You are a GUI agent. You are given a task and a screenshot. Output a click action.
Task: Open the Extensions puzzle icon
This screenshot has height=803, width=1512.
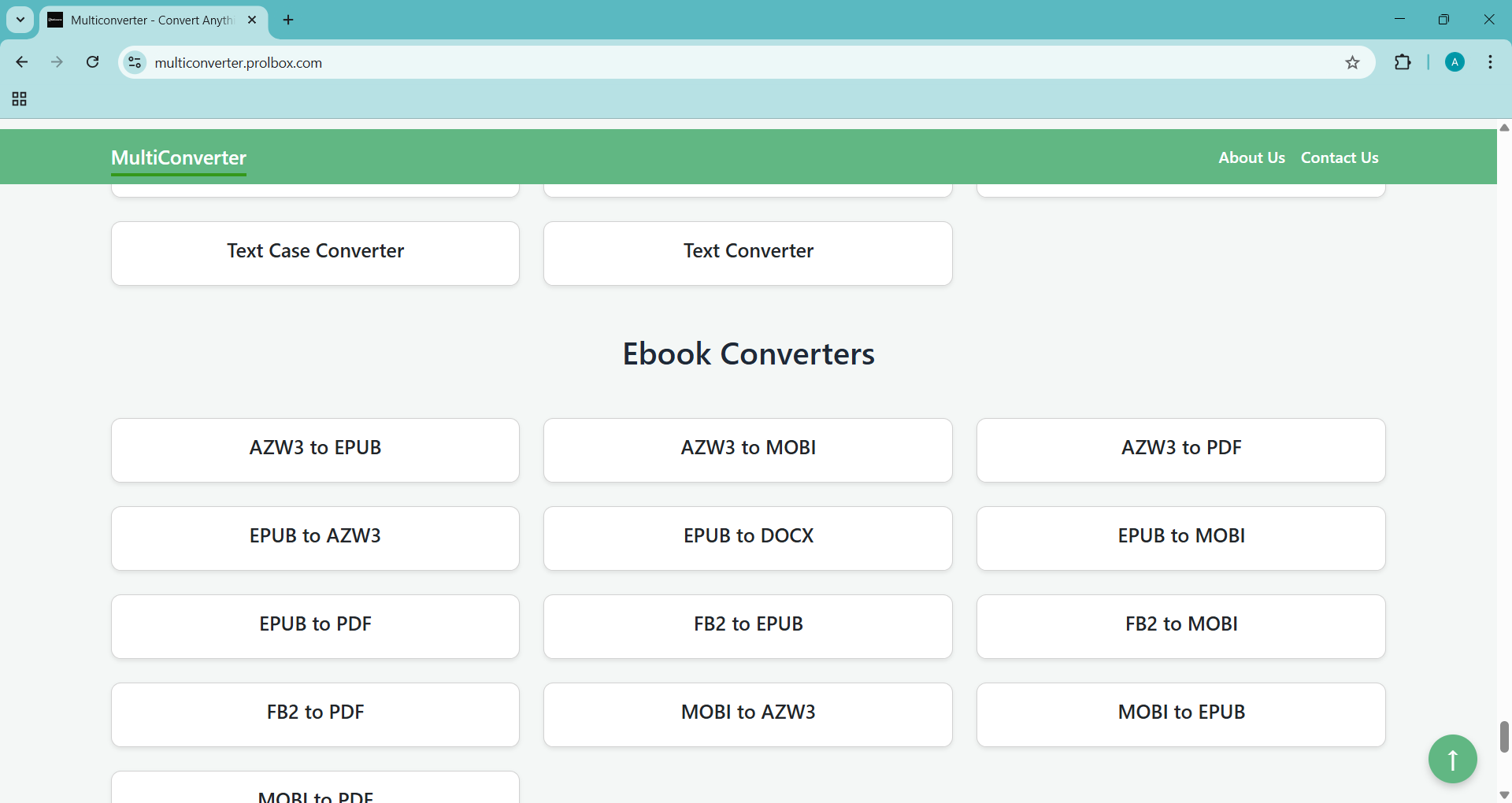point(1403,63)
